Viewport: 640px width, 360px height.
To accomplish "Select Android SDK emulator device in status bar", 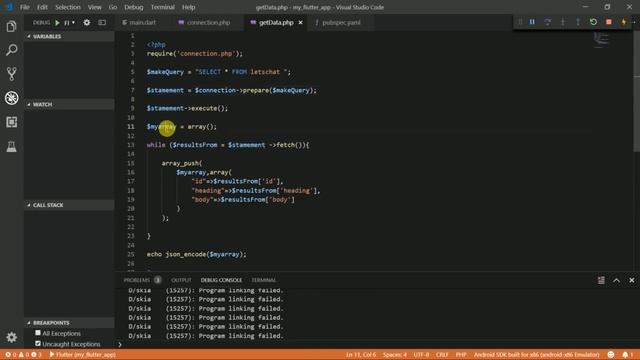I will tap(536, 354).
